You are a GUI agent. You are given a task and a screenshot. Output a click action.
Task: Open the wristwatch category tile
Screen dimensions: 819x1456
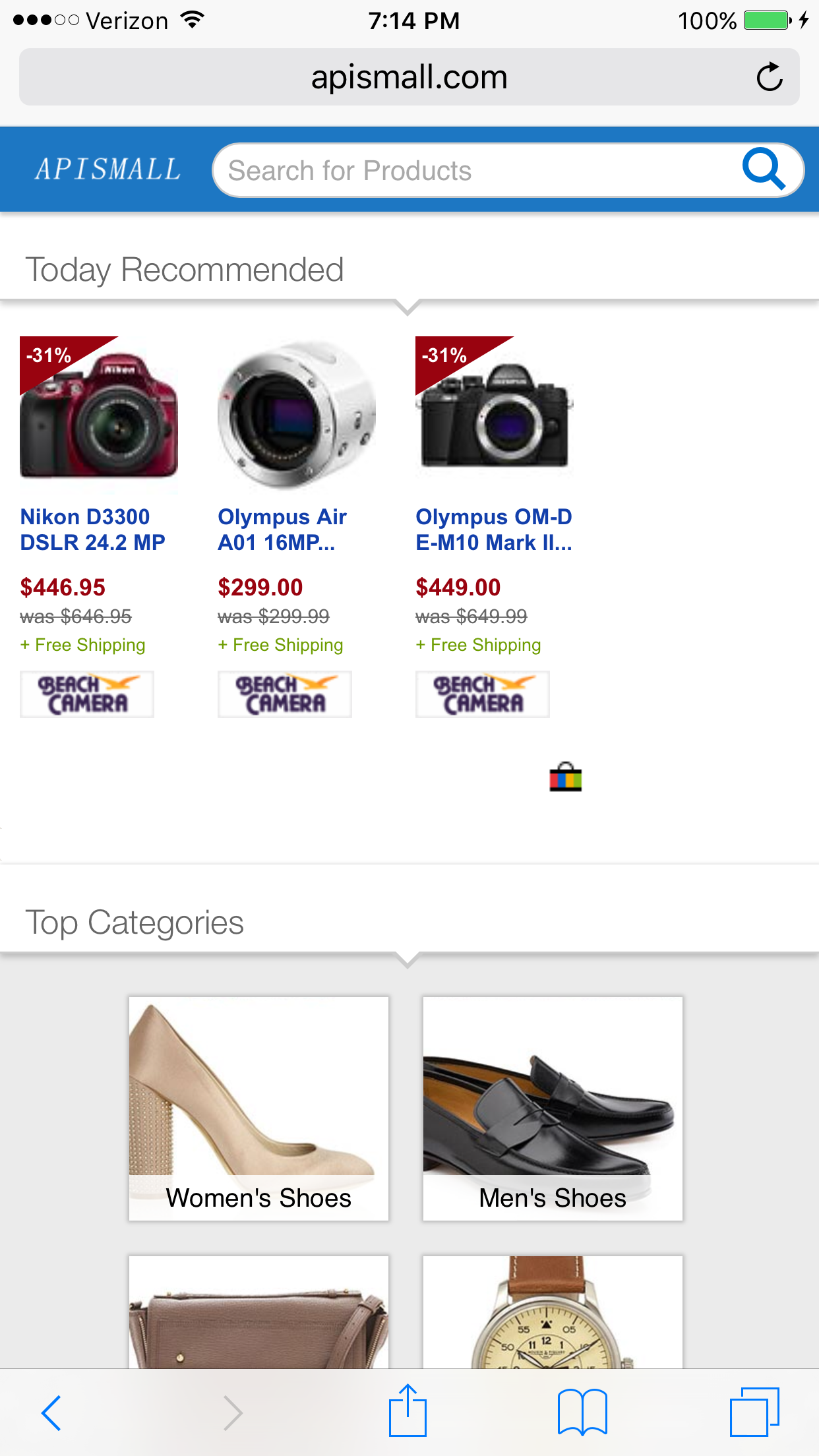553,1312
